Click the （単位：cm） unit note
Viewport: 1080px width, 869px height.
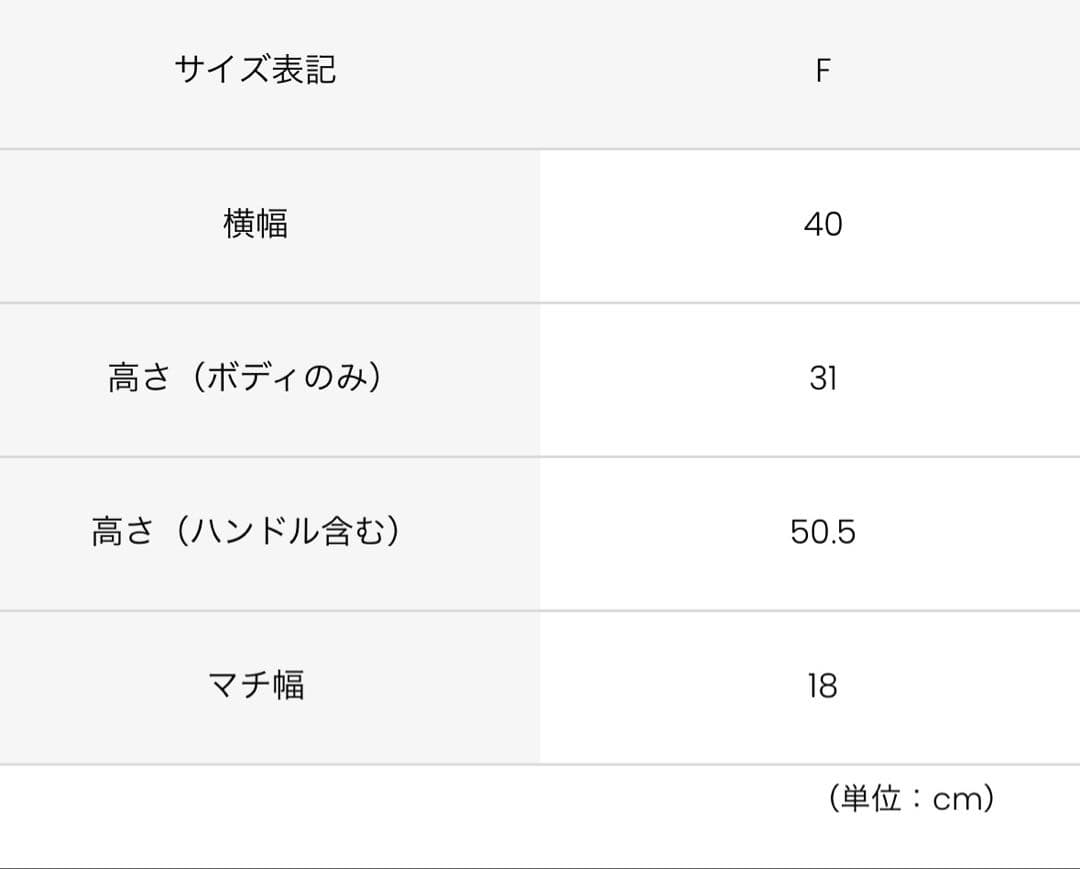(910, 799)
